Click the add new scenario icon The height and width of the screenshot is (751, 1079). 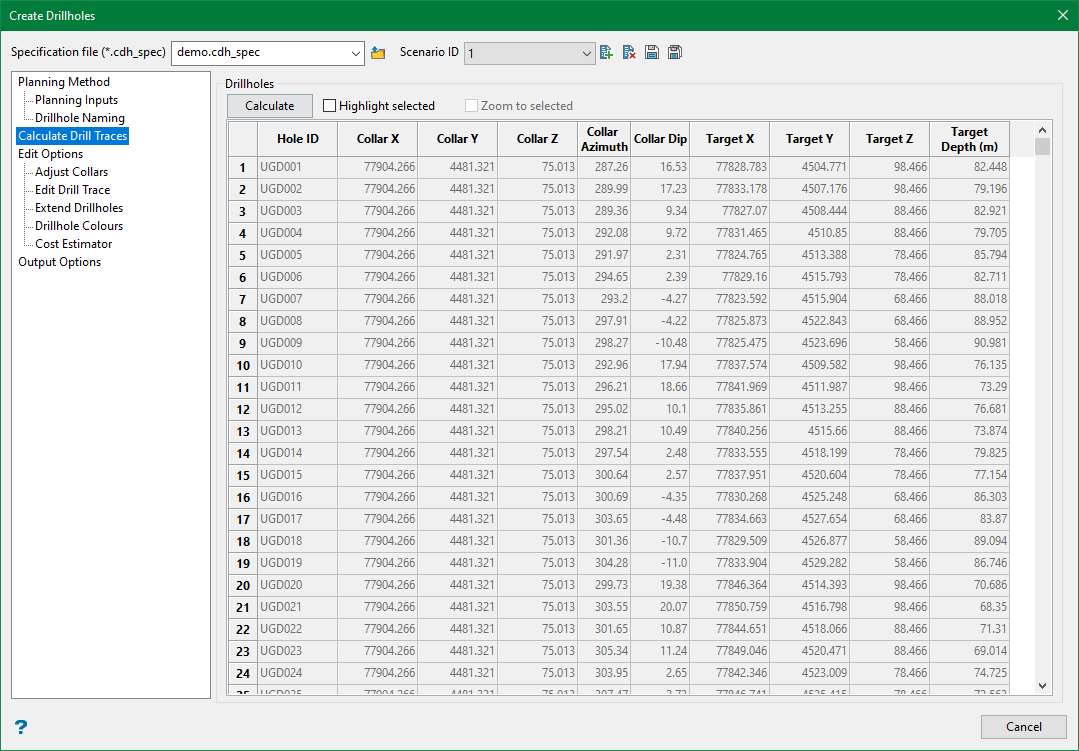[x=606, y=53]
